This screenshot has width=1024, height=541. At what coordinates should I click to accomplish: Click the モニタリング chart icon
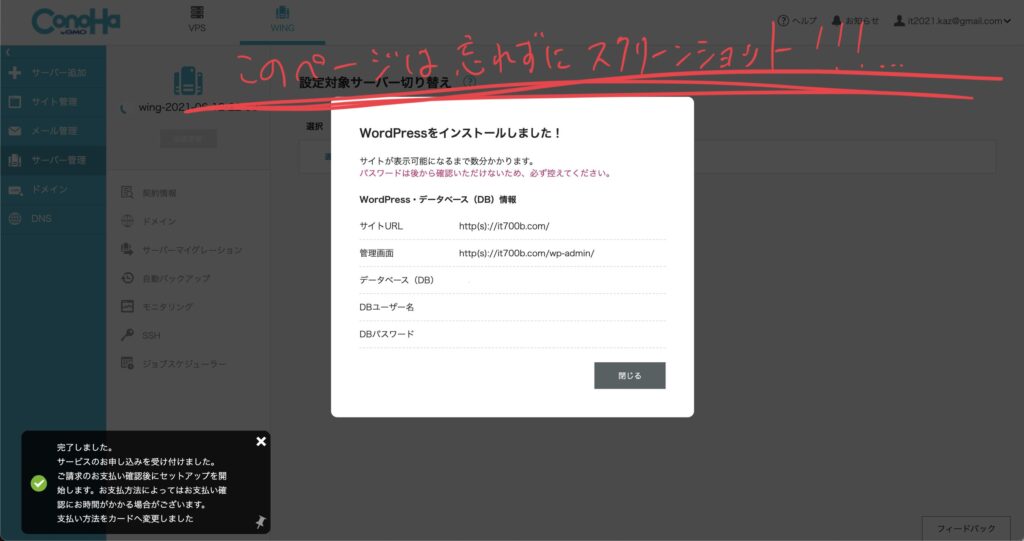(x=127, y=306)
